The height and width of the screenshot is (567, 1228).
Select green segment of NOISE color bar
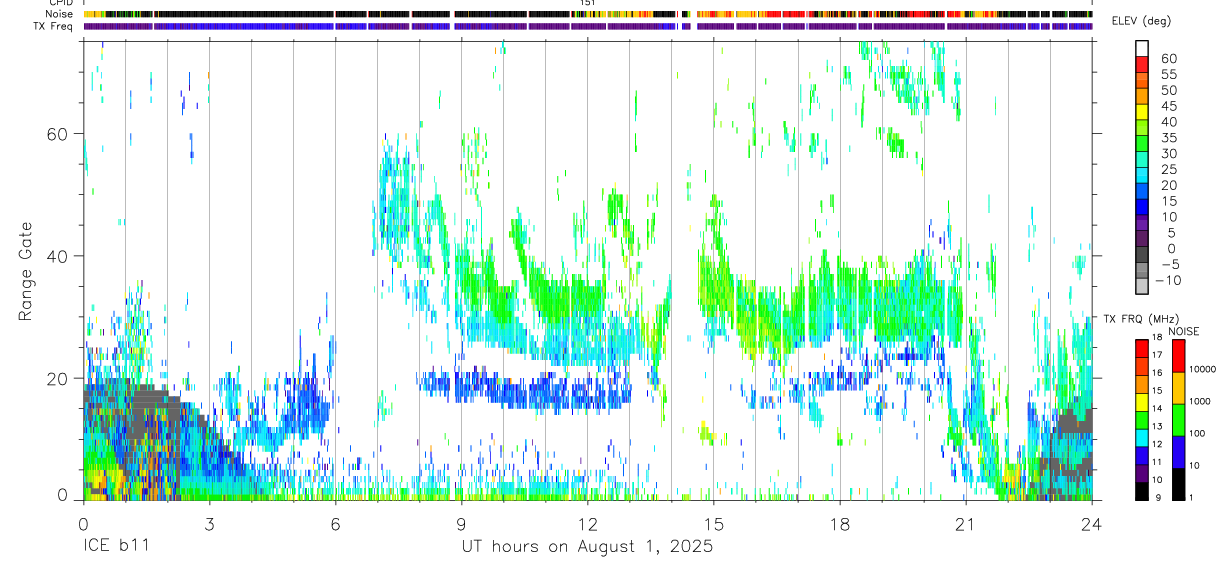pos(1179,420)
